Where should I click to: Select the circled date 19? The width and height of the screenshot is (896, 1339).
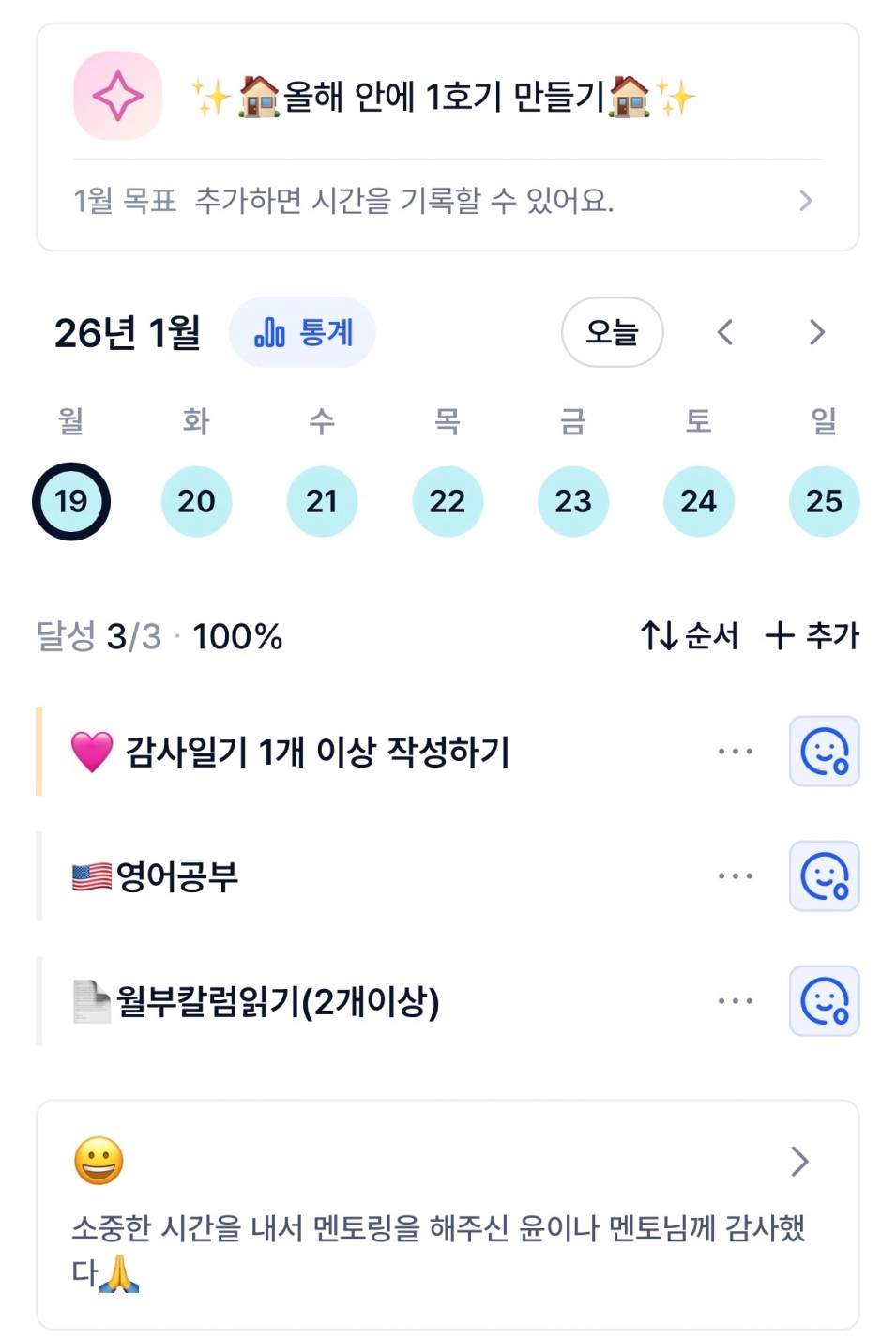point(71,501)
